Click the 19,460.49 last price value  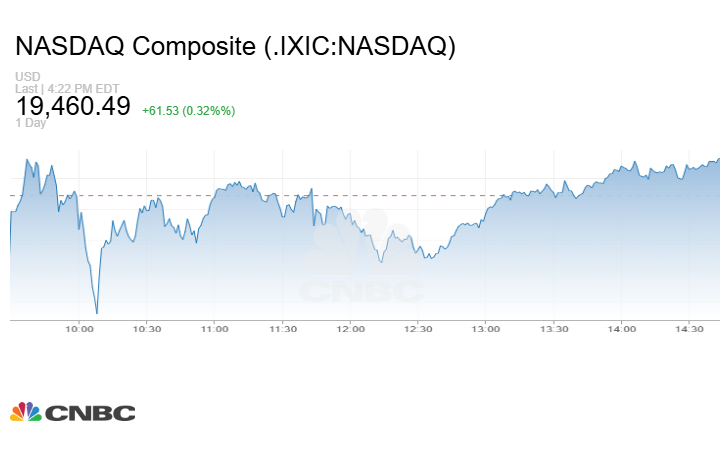73,106
